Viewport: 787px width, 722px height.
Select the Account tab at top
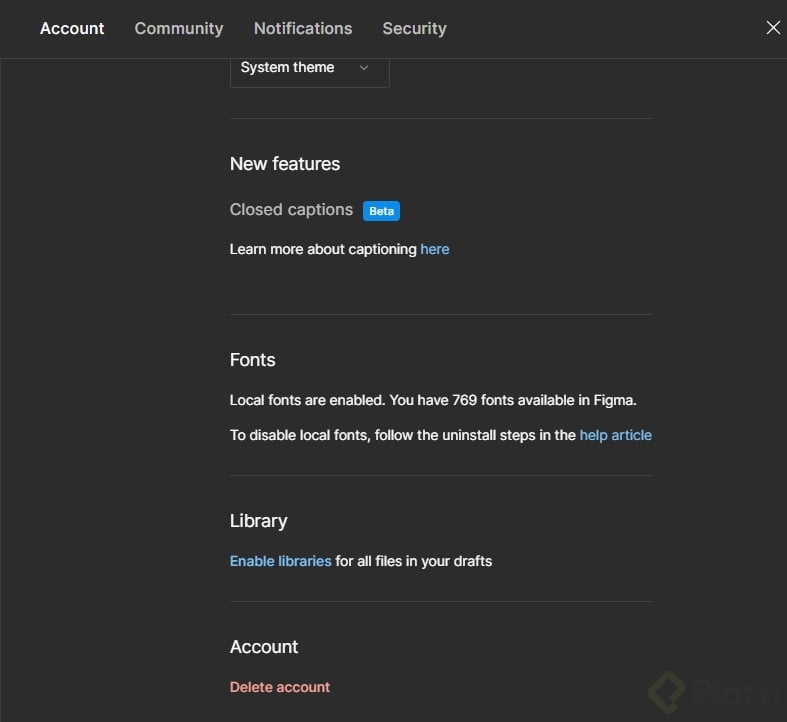tap(72, 28)
